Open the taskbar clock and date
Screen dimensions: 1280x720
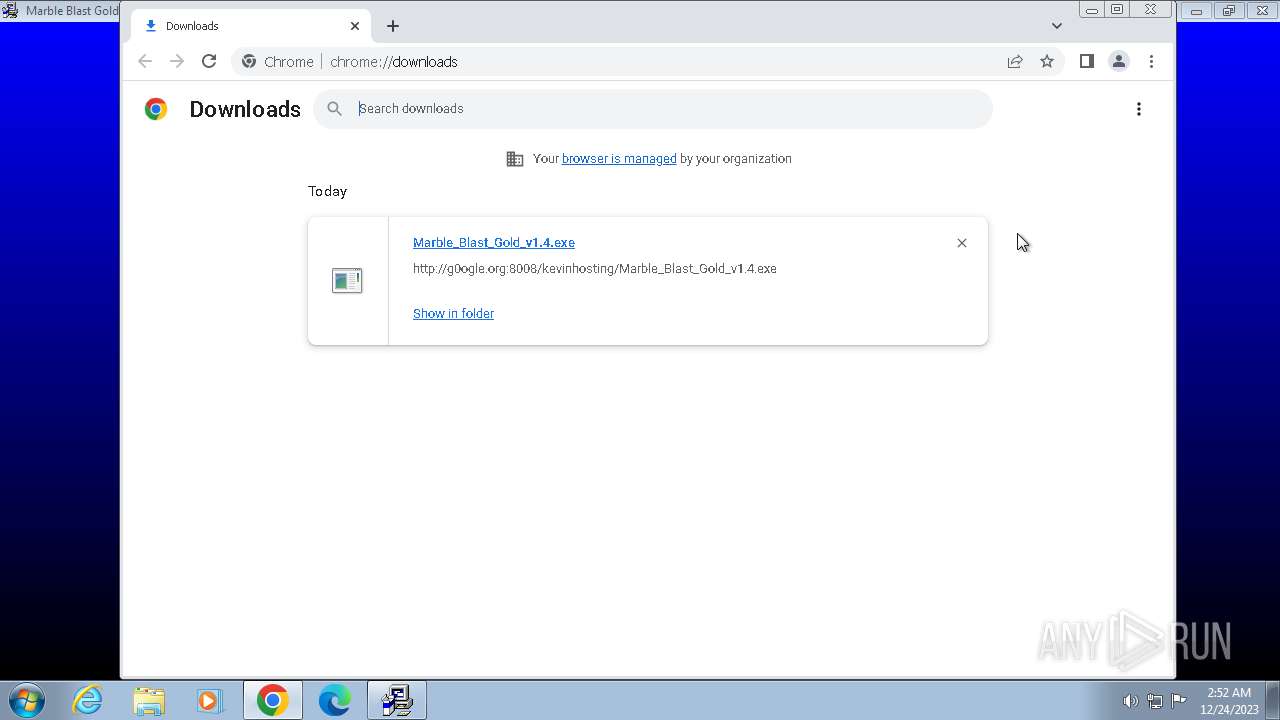click(1229, 701)
